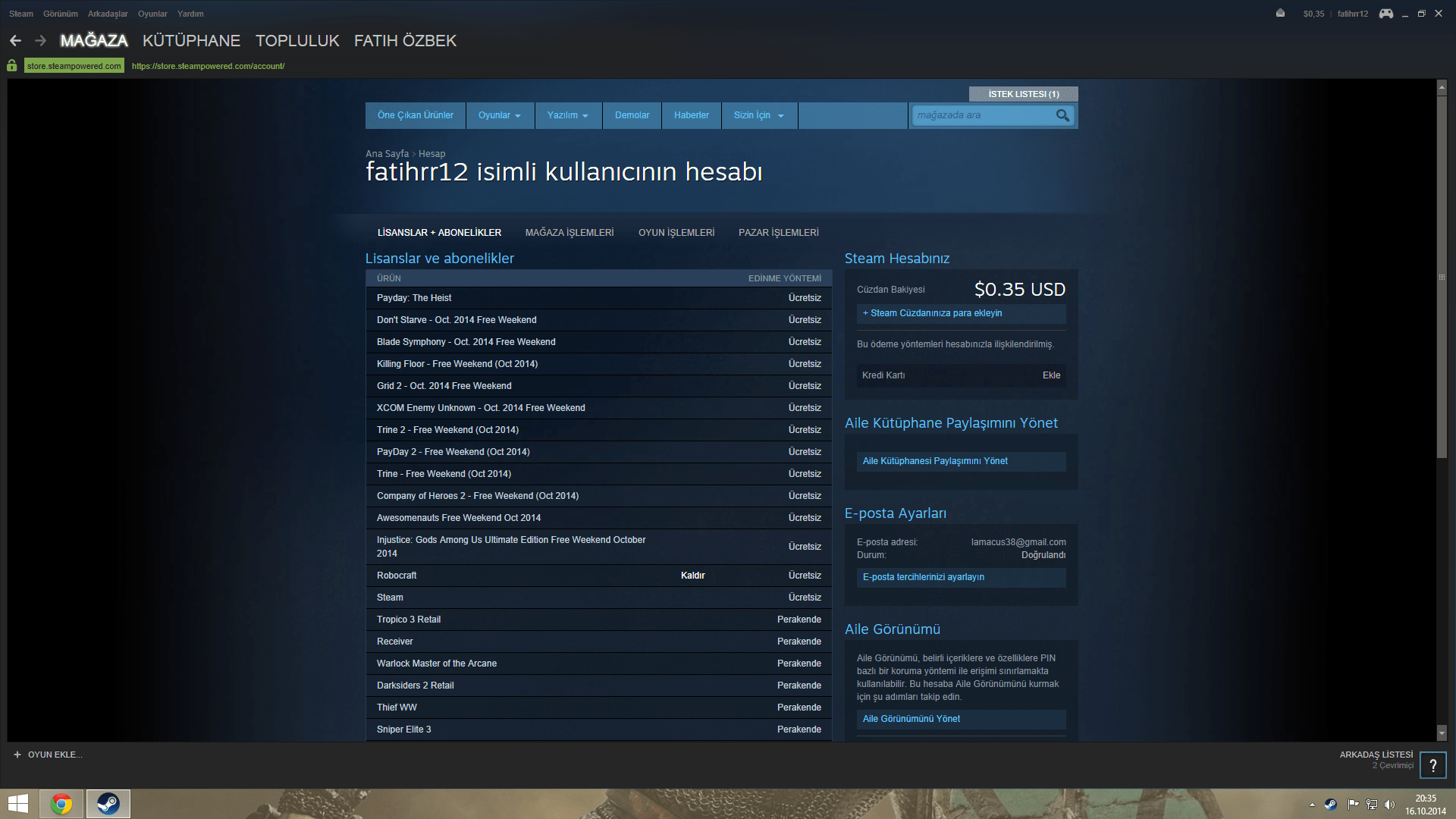Viewport: 1456px width, 819px height.
Task: Expand the Sizin İçin dropdown
Action: click(758, 115)
